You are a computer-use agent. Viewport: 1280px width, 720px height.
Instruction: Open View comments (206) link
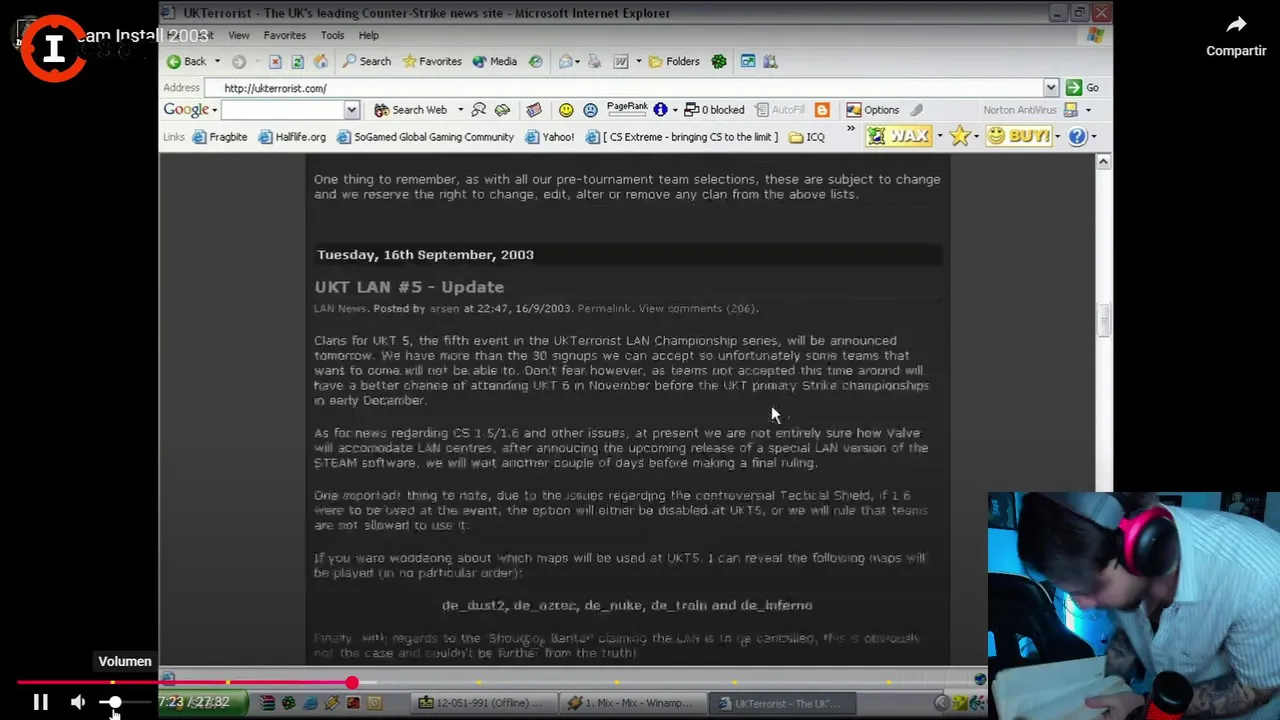click(x=697, y=309)
